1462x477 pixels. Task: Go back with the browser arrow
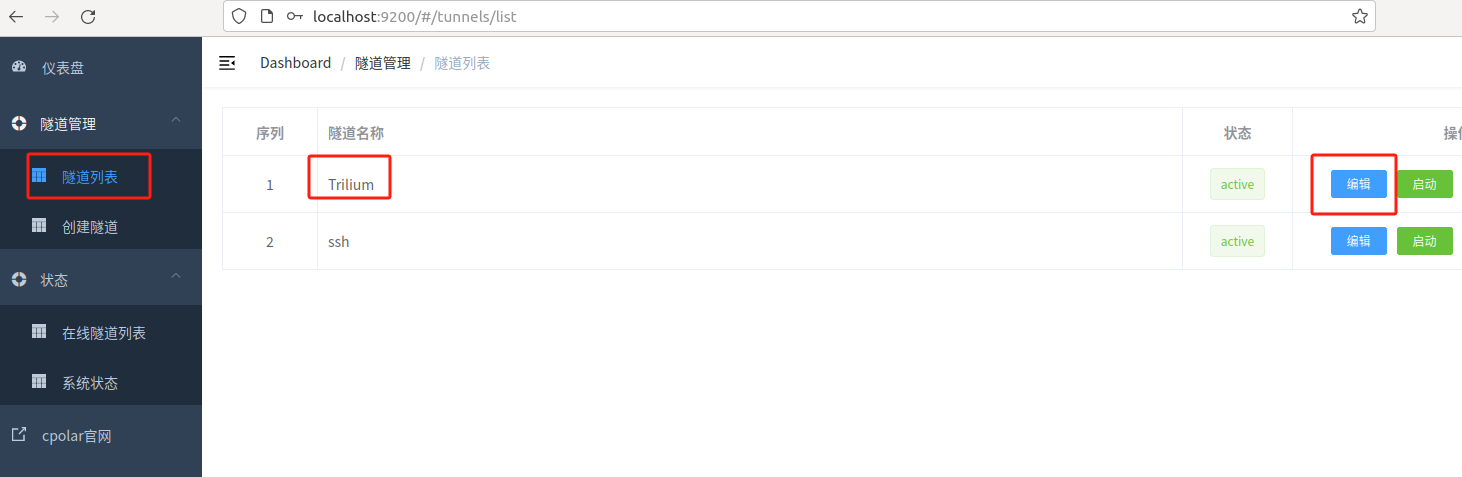coord(16,16)
